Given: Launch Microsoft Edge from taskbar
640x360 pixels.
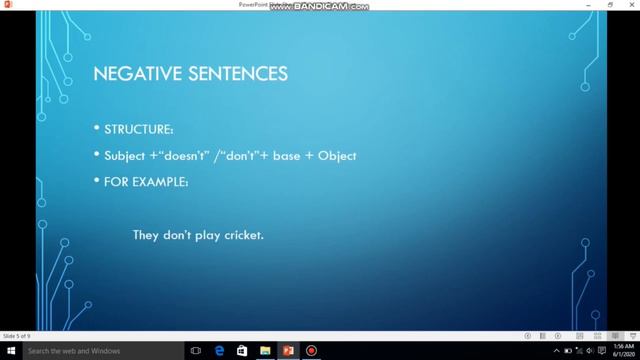Looking at the screenshot, I should (x=219, y=351).
